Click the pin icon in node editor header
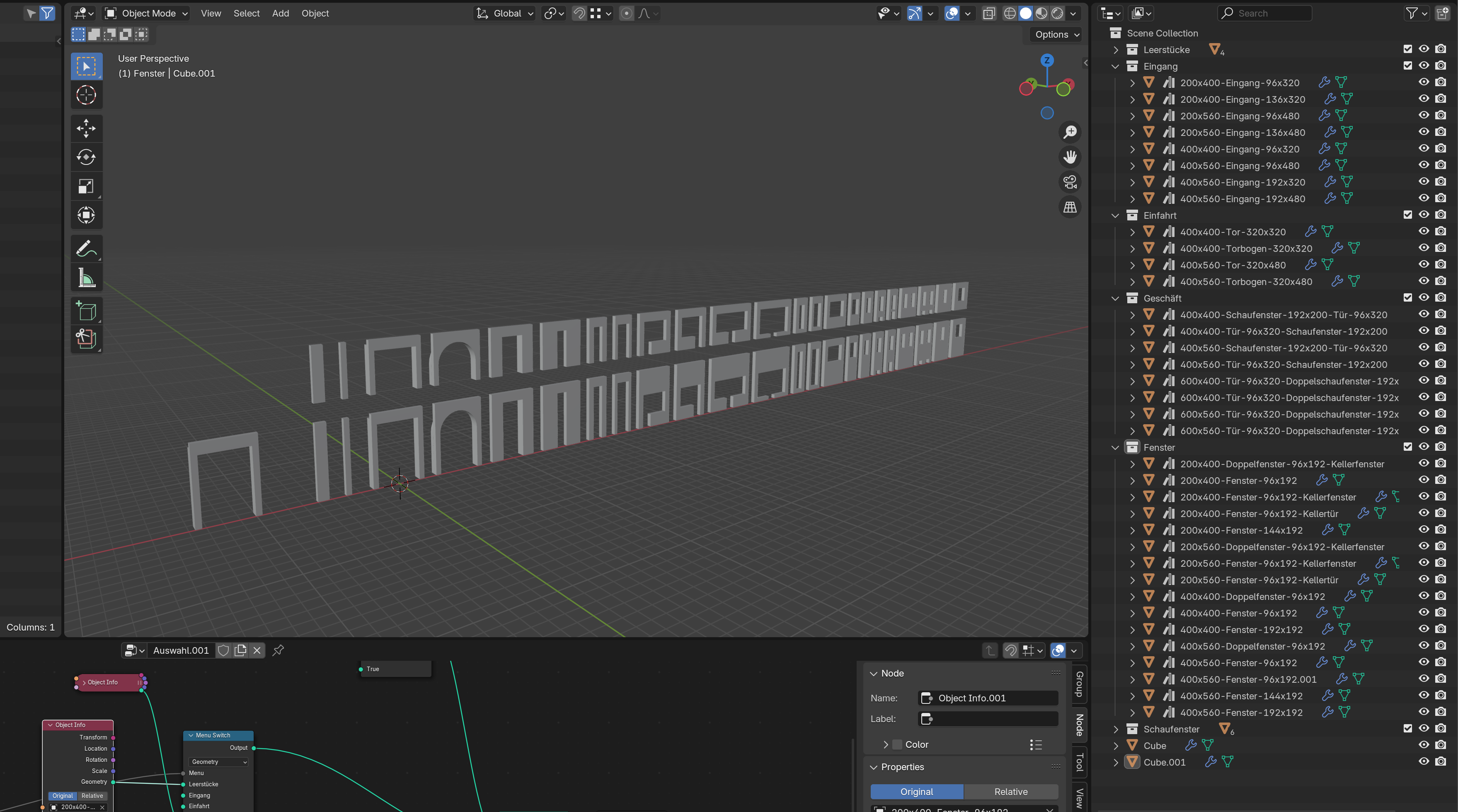Image resolution: width=1458 pixels, height=812 pixels. tap(278, 650)
